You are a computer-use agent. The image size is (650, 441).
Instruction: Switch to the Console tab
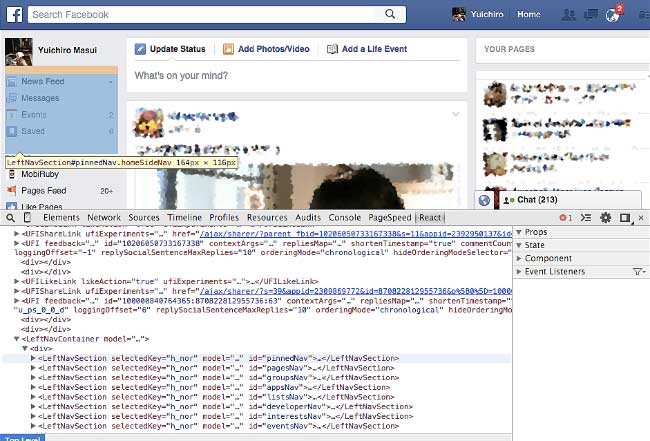[344, 218]
